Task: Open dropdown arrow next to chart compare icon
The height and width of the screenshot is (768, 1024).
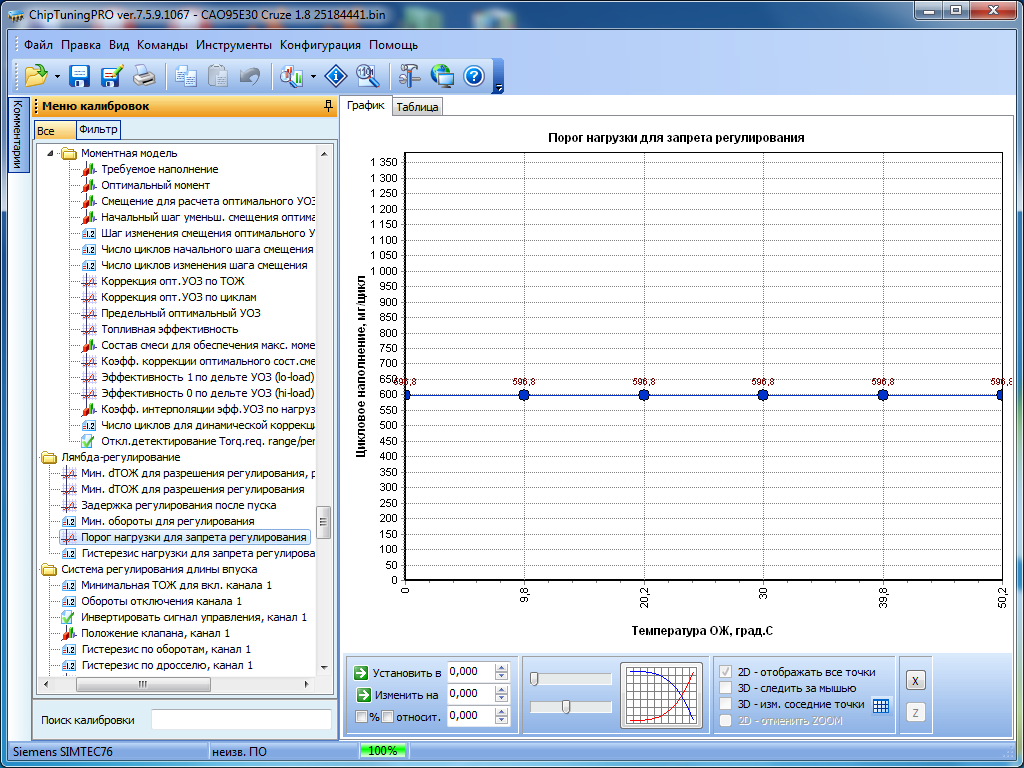Action: point(314,77)
